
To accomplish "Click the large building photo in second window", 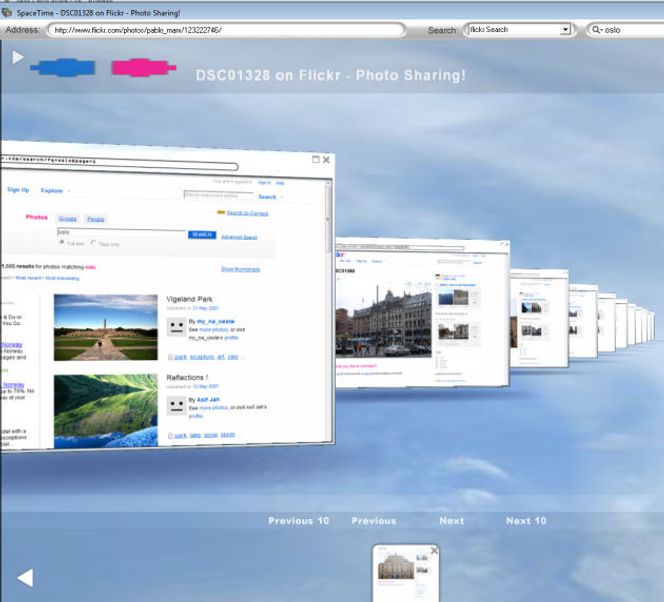I will pyautogui.click(x=383, y=320).
